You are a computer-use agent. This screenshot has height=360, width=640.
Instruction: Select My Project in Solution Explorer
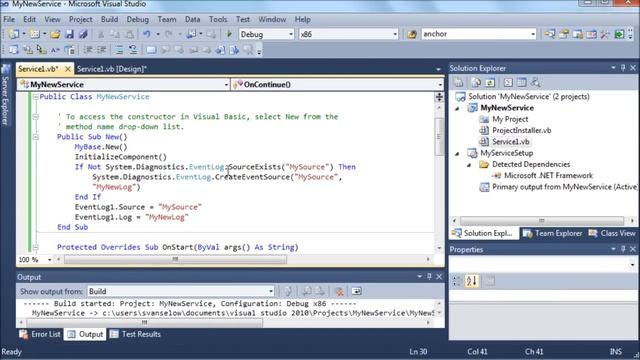coord(510,119)
